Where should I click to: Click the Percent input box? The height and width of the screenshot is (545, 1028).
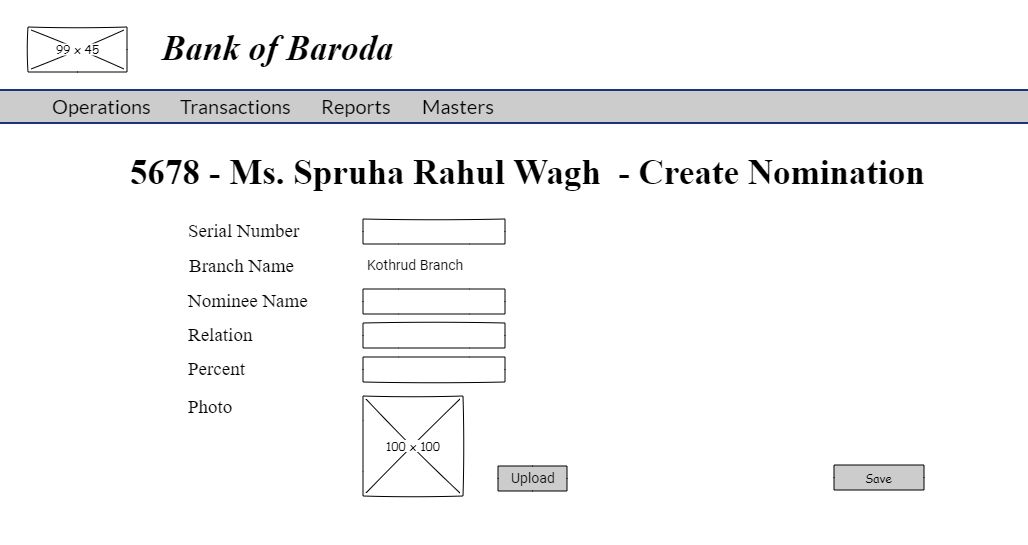[x=434, y=369]
